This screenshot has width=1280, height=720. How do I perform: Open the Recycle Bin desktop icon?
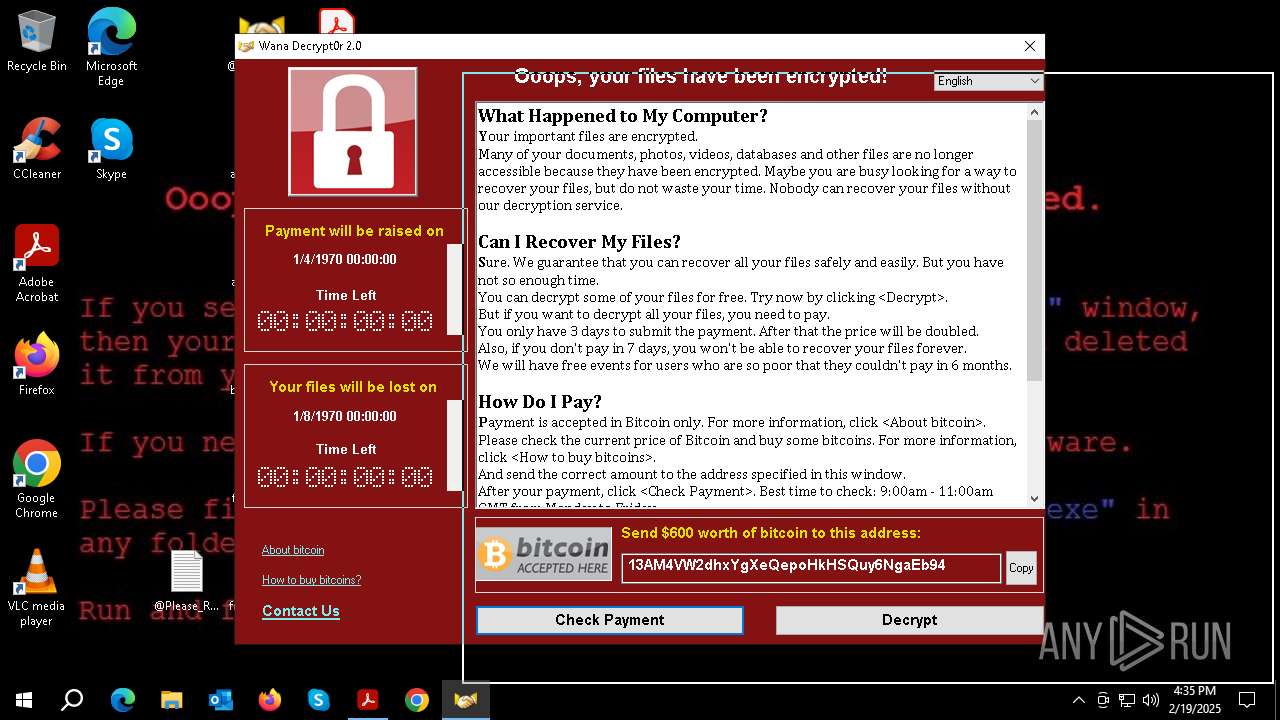pos(37,41)
